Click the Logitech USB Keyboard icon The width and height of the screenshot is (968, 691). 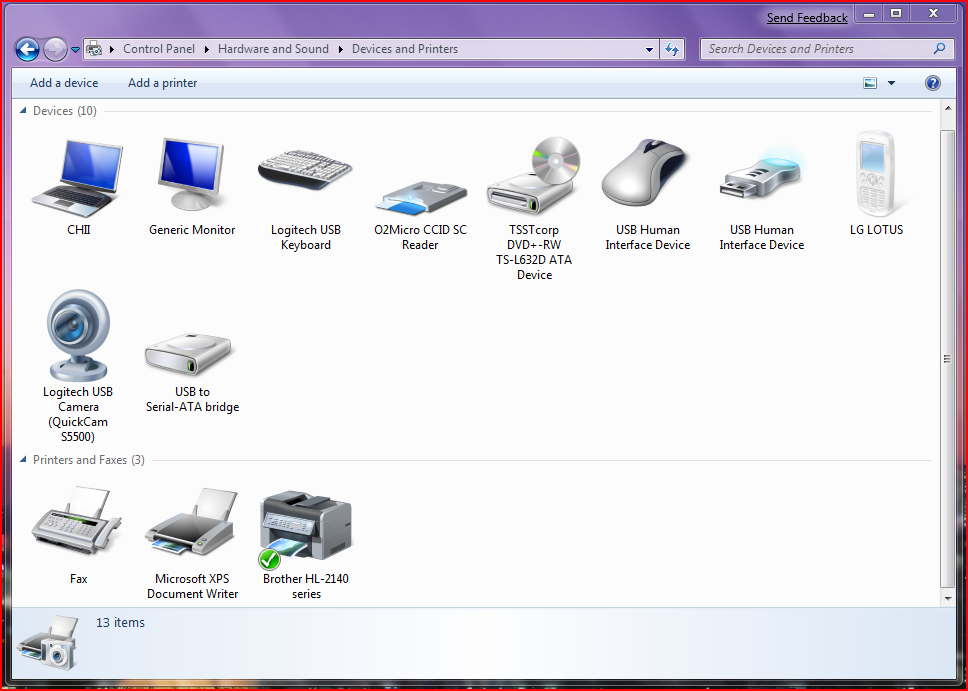(x=305, y=177)
